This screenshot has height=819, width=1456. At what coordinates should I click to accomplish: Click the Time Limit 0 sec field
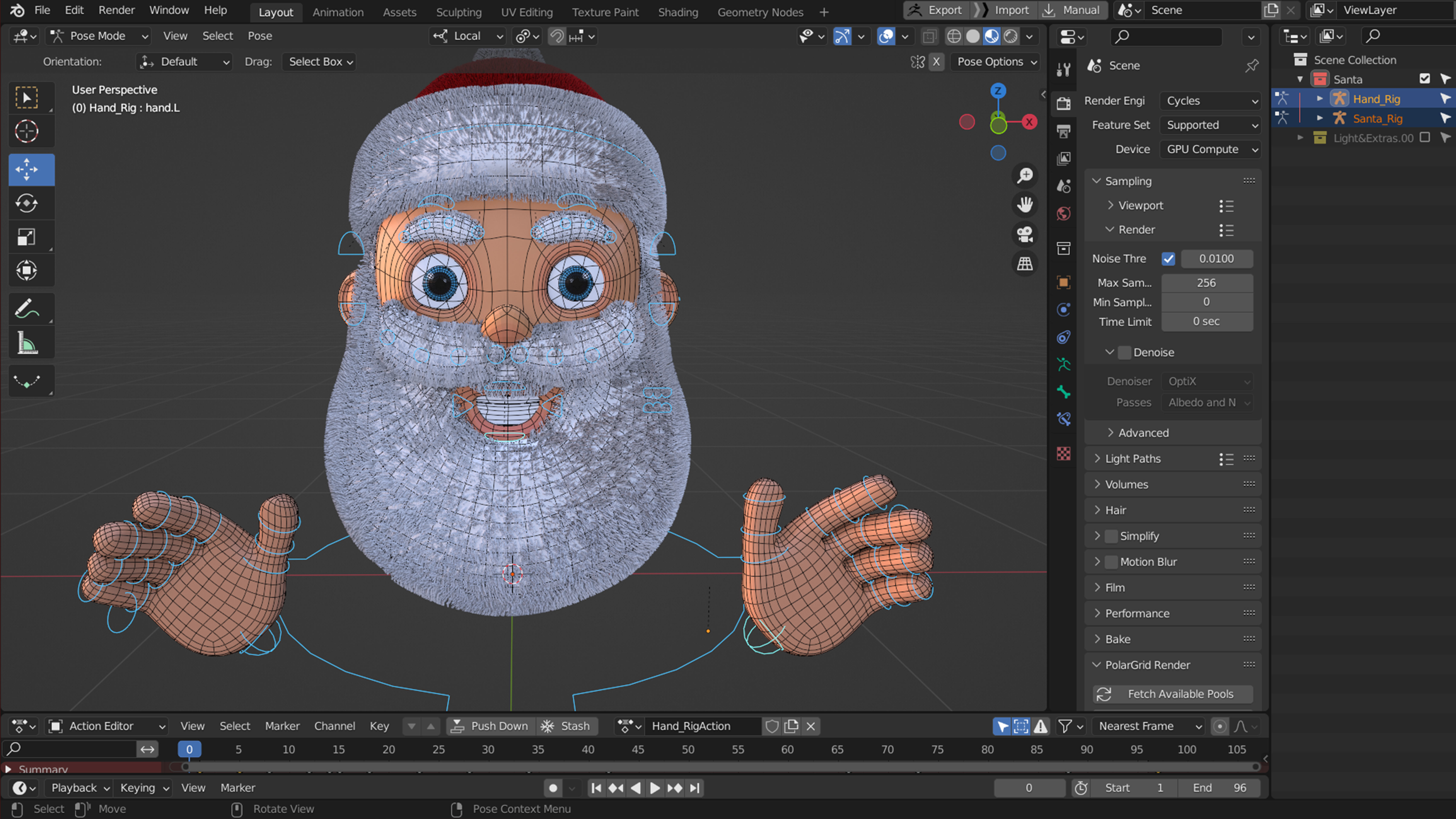(x=1207, y=322)
